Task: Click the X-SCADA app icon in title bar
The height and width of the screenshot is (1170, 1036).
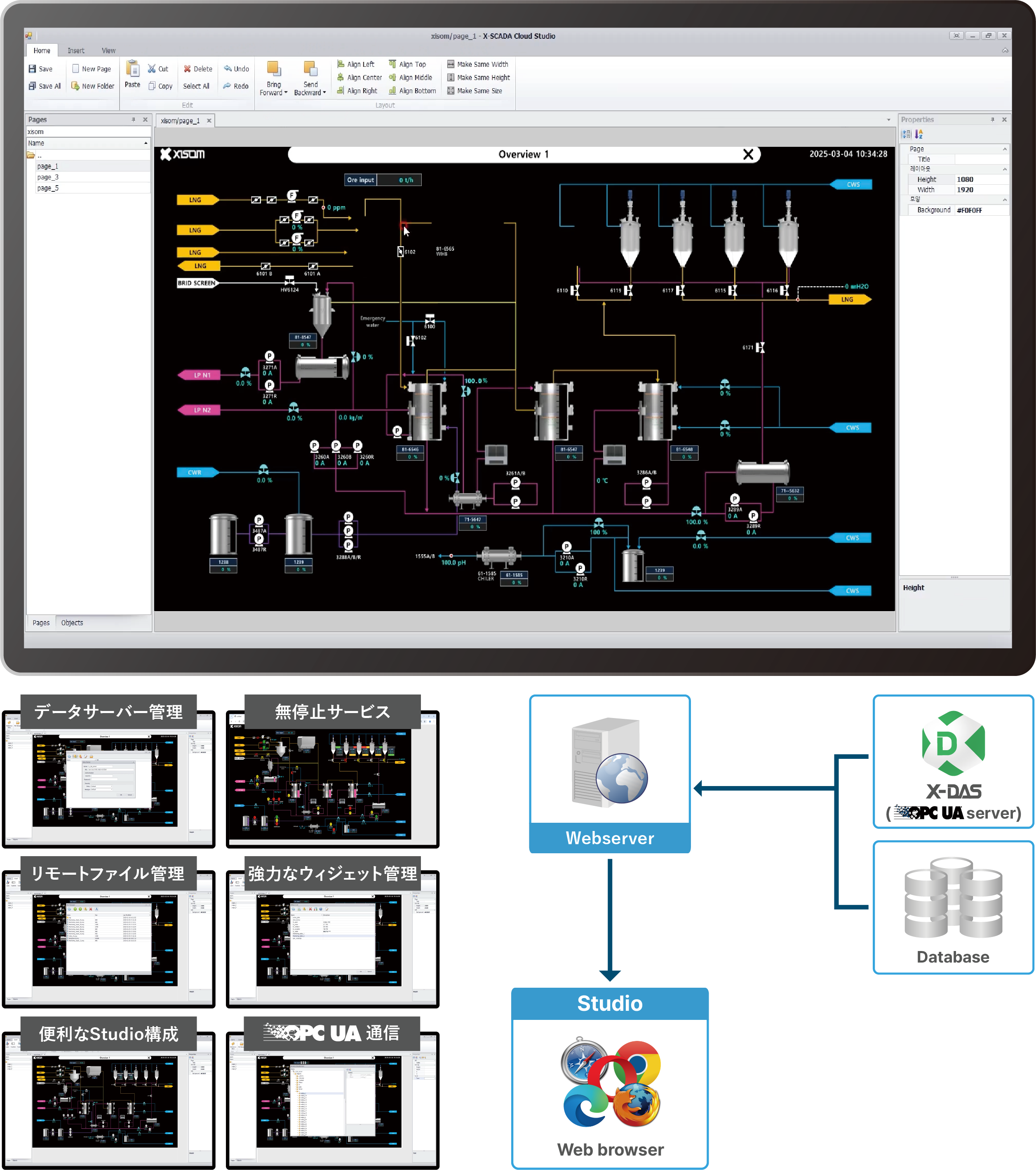Action: (x=28, y=35)
